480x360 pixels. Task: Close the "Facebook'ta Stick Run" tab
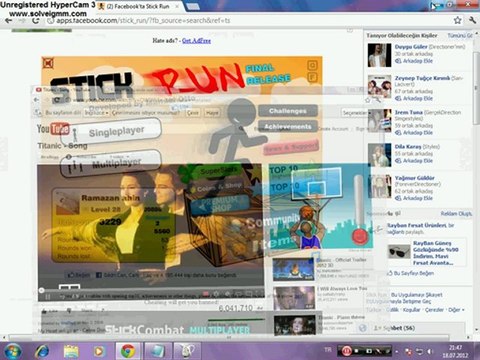click(x=177, y=6)
